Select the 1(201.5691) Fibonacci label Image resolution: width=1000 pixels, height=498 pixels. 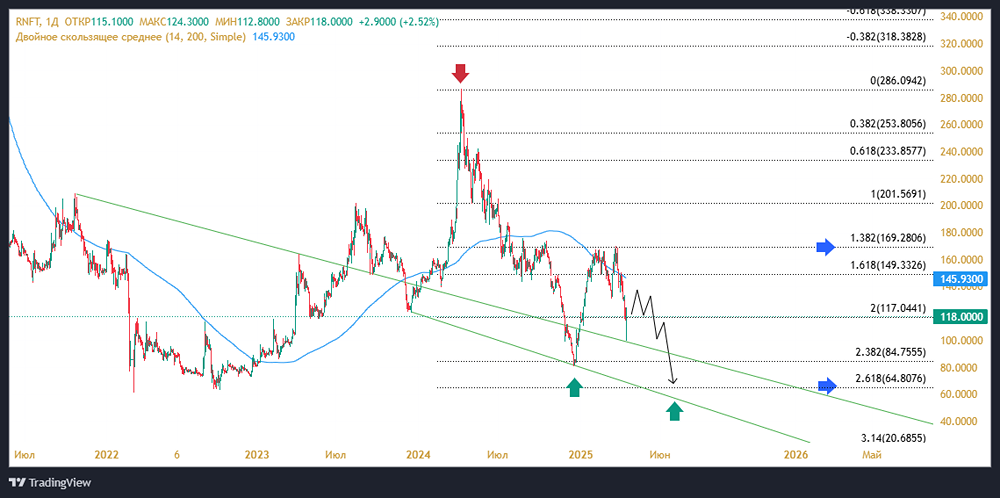(x=897, y=194)
